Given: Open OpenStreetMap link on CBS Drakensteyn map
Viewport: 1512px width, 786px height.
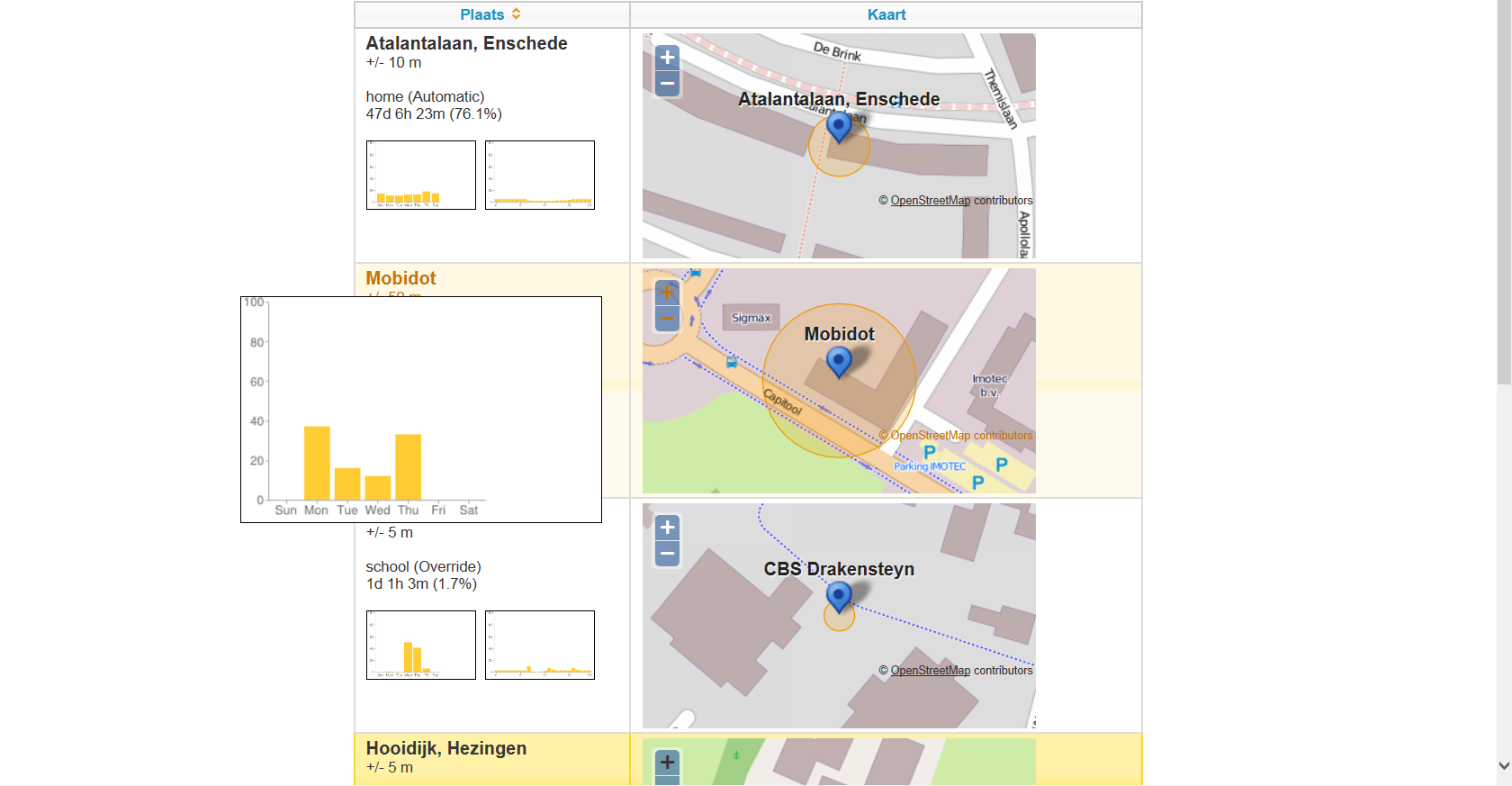Looking at the screenshot, I should 931,671.
